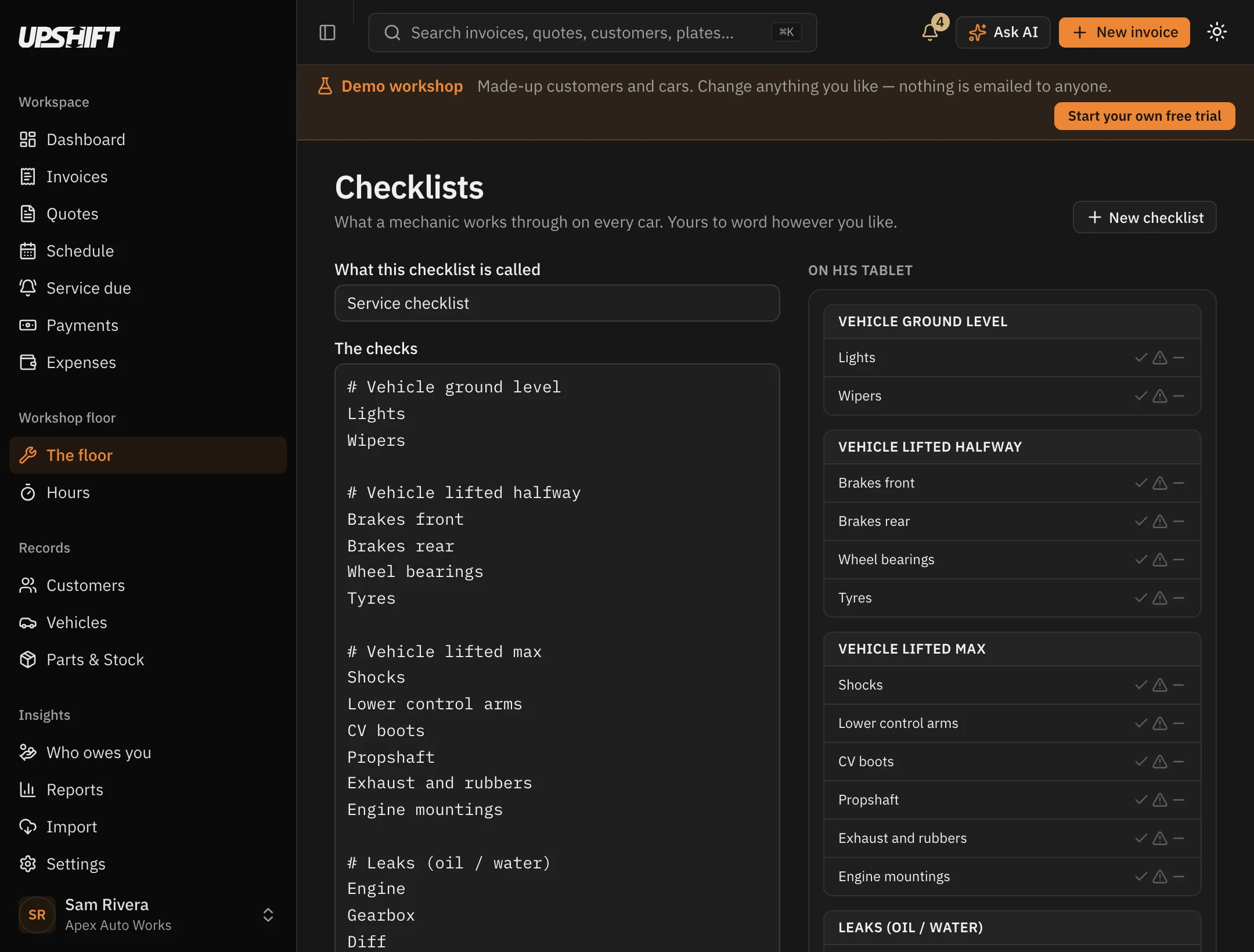This screenshot has width=1254, height=952.
Task: Click the Hours timer icon
Action: click(x=28, y=492)
